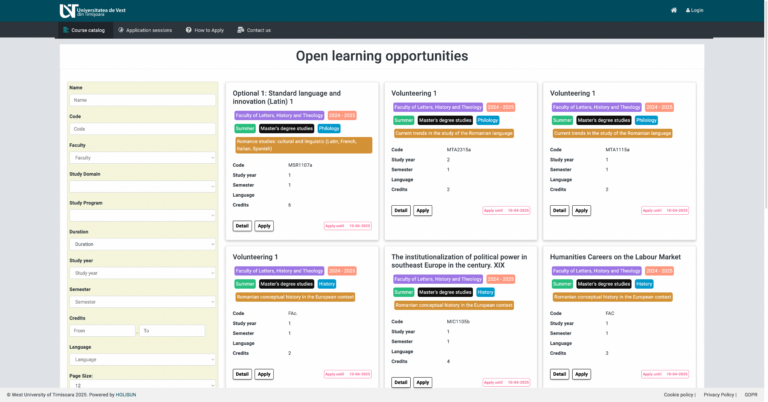
Task: Open the Duration dropdown
Action: (142, 244)
